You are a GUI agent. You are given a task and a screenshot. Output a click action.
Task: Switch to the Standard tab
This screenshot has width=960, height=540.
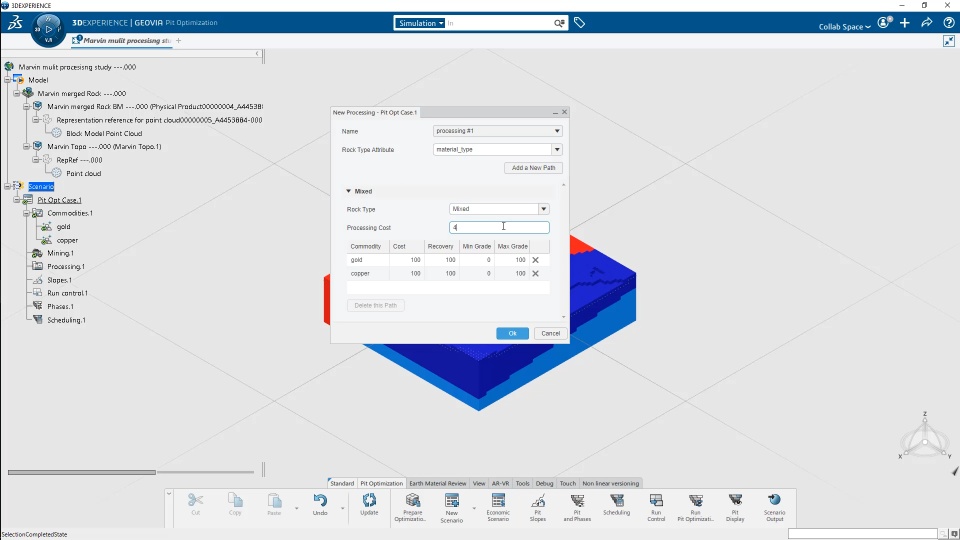tap(342, 483)
